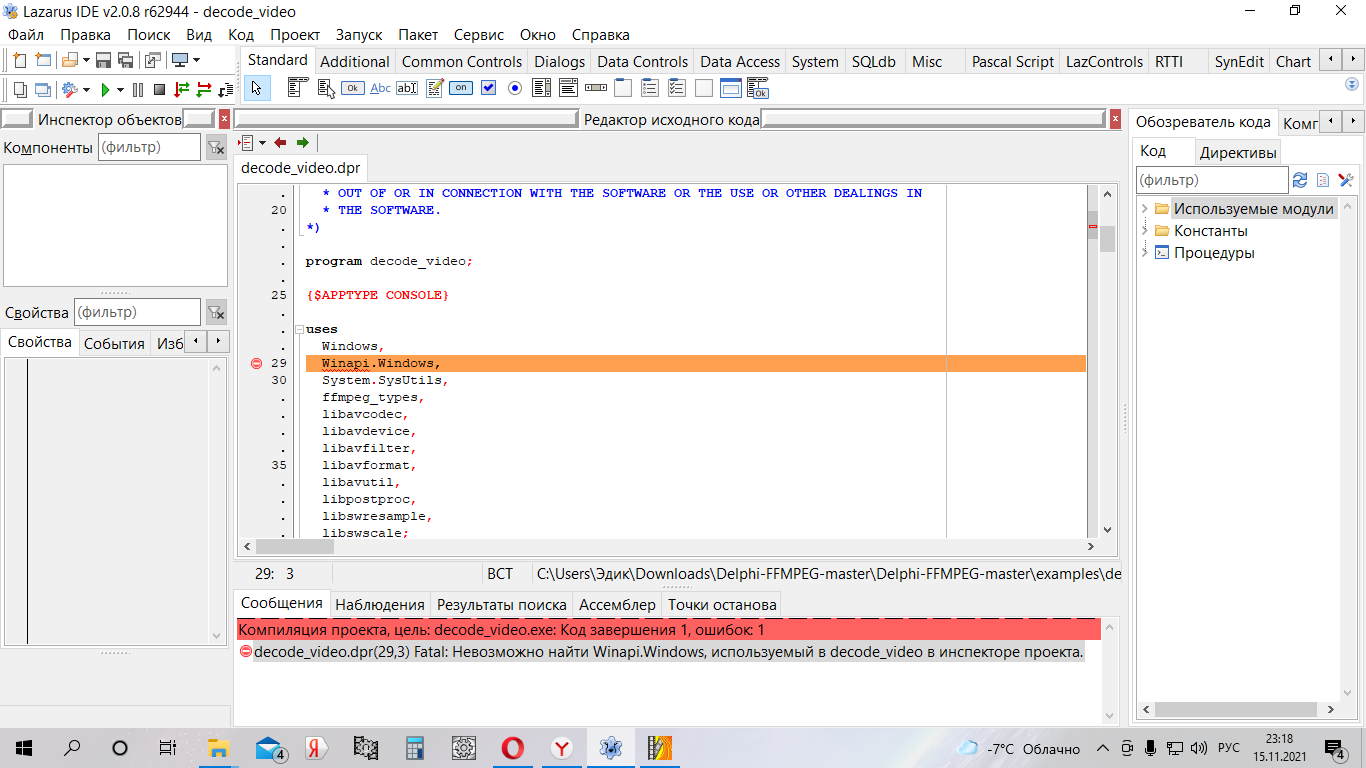1366x768 pixels.
Task: Open code explorer options wrench icon
Action: [x=1346, y=180]
